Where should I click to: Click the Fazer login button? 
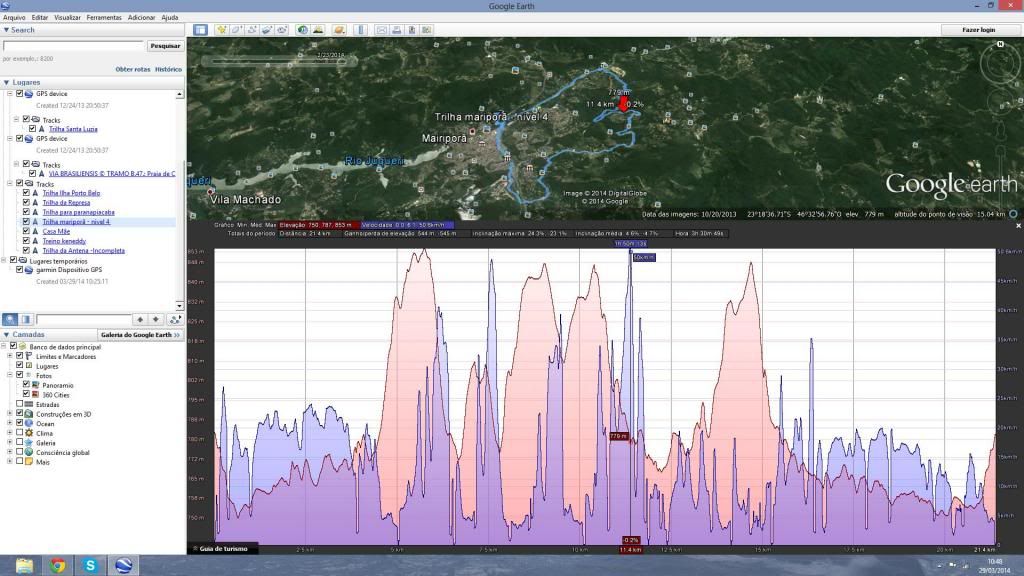click(x=978, y=30)
